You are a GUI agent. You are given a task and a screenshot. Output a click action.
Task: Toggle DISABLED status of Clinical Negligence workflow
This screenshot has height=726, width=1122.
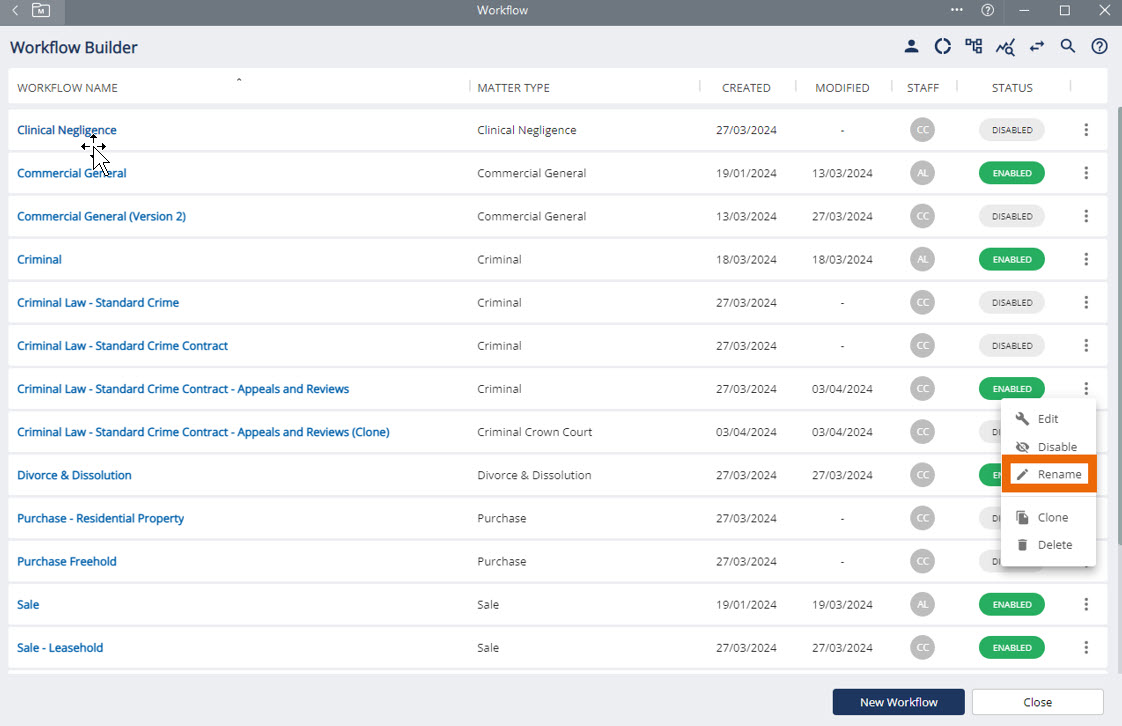point(1011,130)
